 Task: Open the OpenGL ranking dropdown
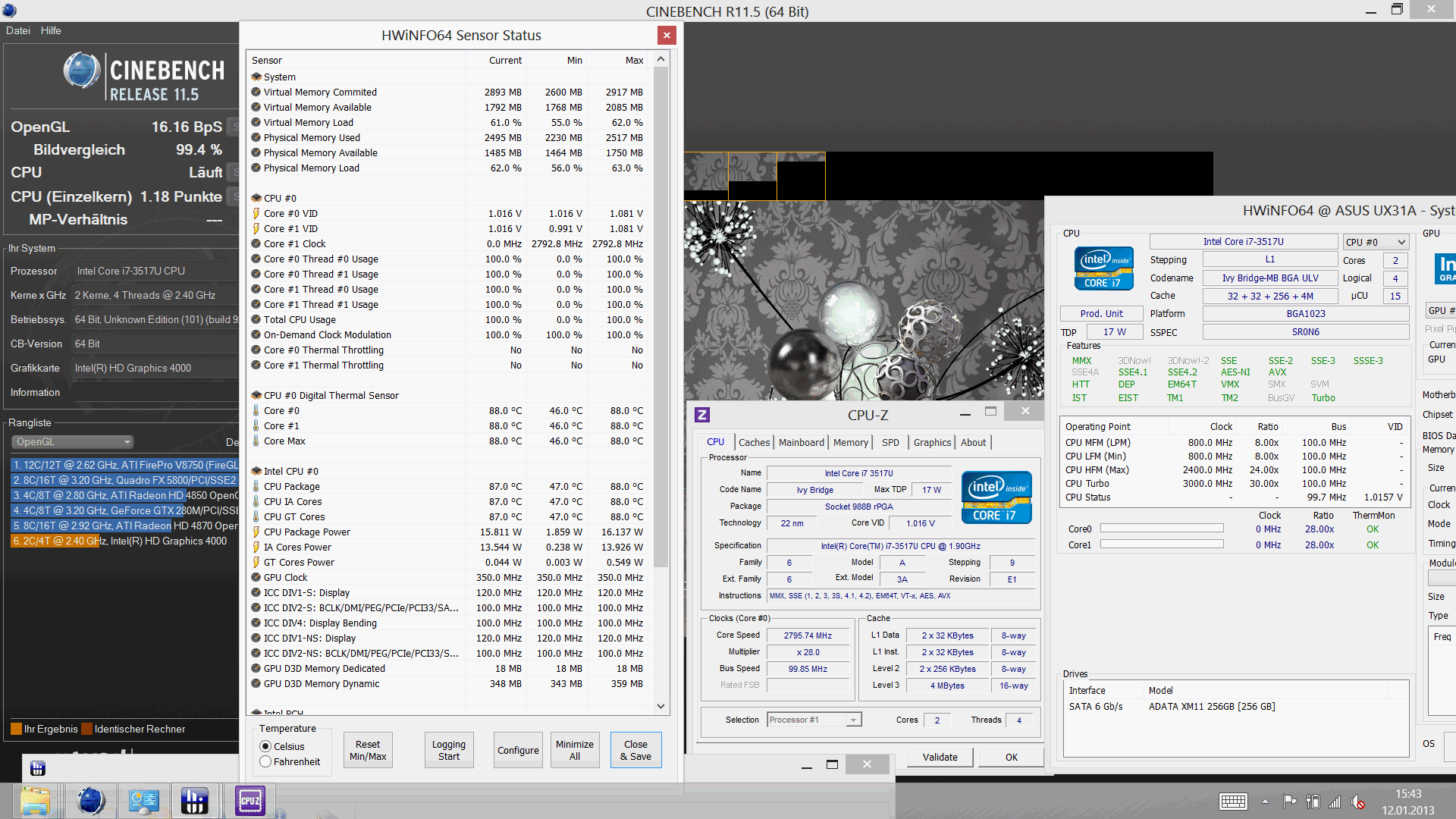tap(73, 441)
